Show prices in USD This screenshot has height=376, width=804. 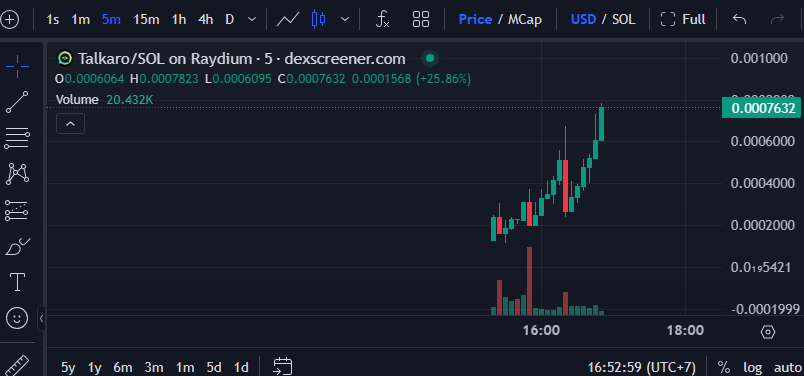tap(583, 20)
